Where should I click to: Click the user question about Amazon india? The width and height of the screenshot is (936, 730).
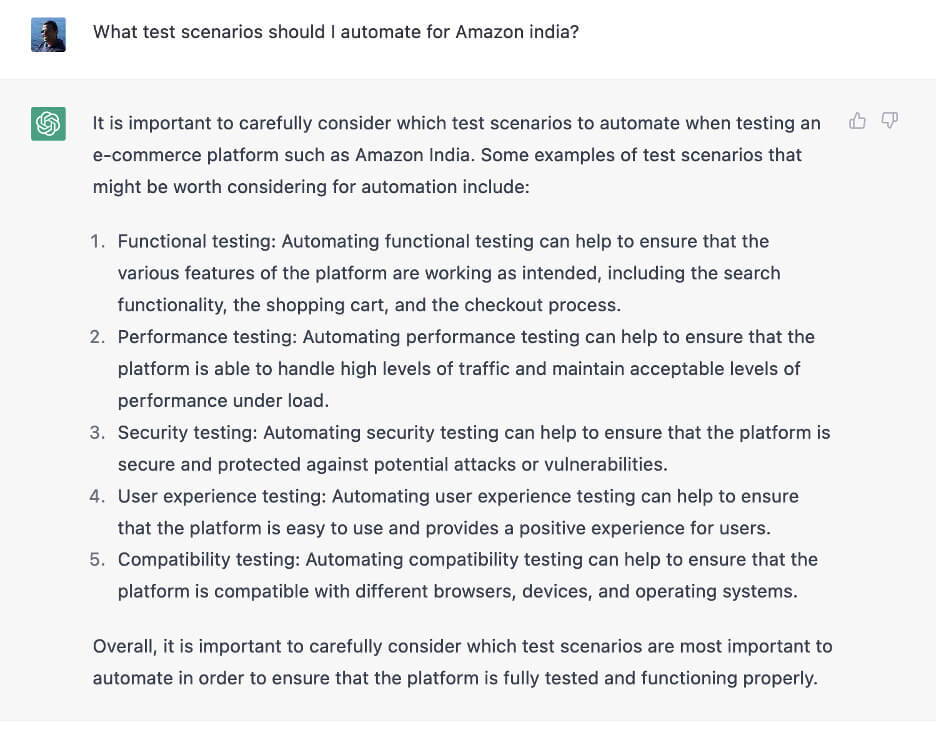(336, 32)
